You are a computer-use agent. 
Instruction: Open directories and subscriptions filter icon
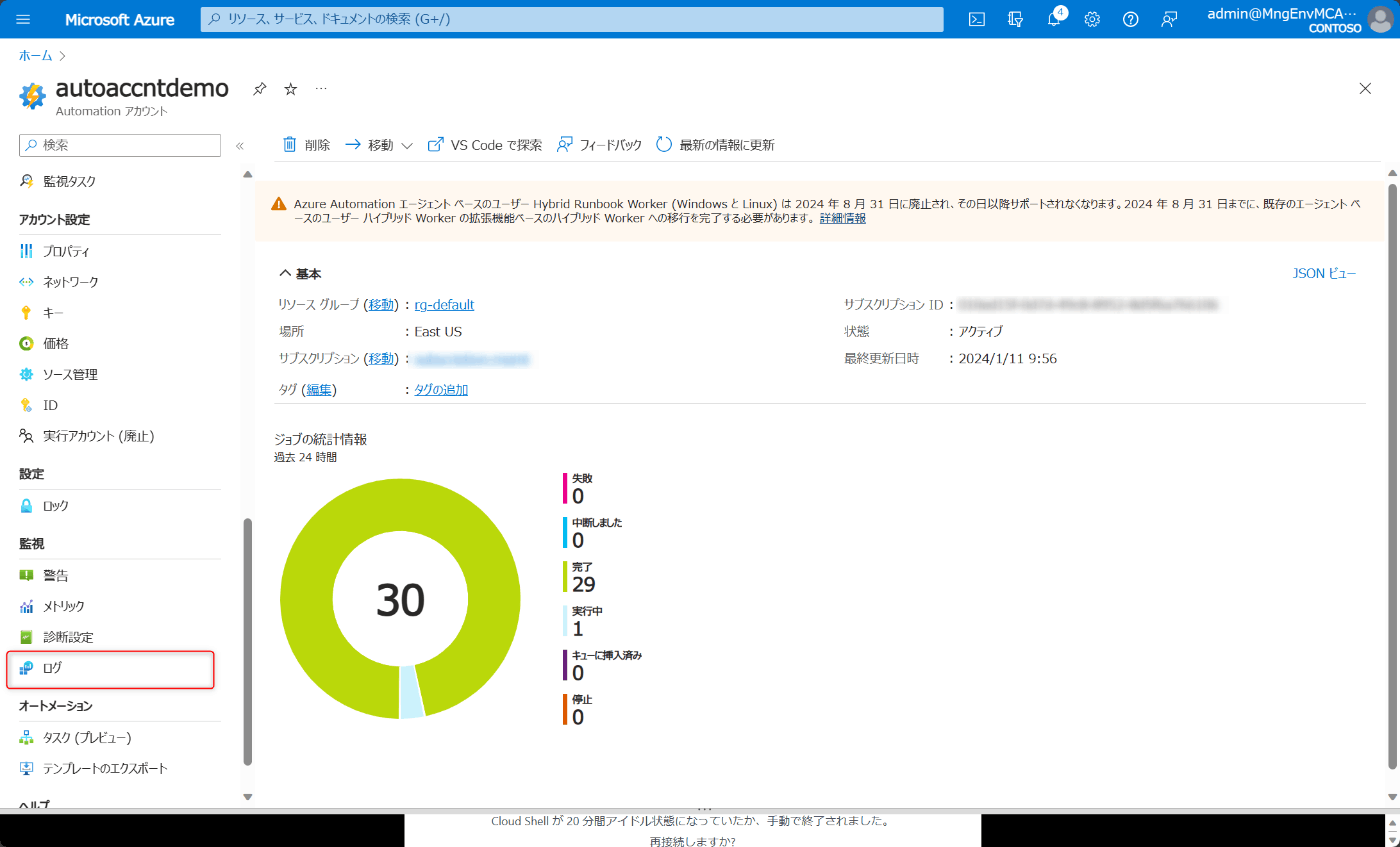1016,19
